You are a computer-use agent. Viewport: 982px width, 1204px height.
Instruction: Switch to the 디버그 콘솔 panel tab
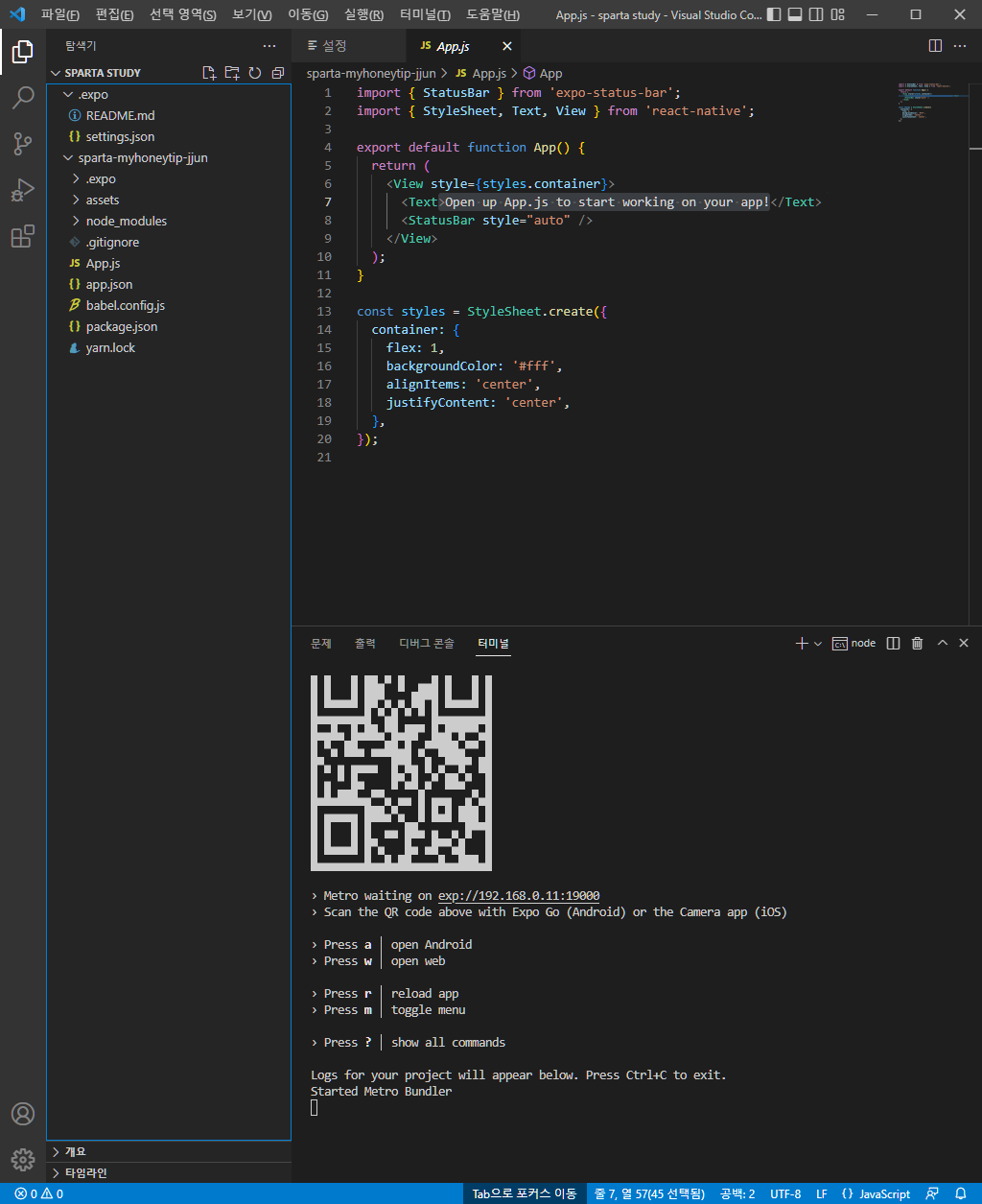427,644
